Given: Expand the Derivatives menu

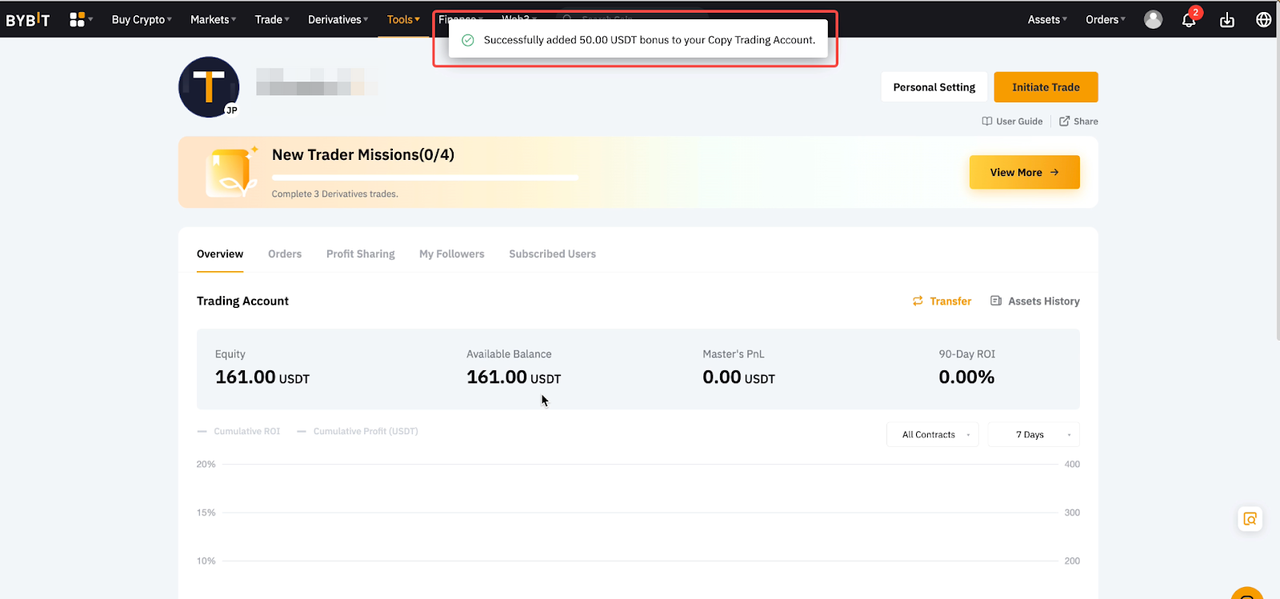Looking at the screenshot, I should pos(338,19).
